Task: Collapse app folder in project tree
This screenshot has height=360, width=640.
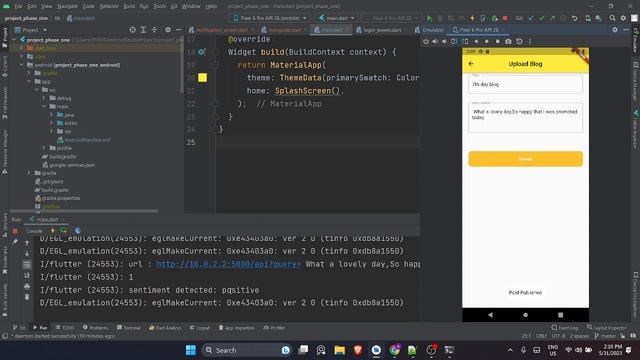Action: click(x=29, y=82)
